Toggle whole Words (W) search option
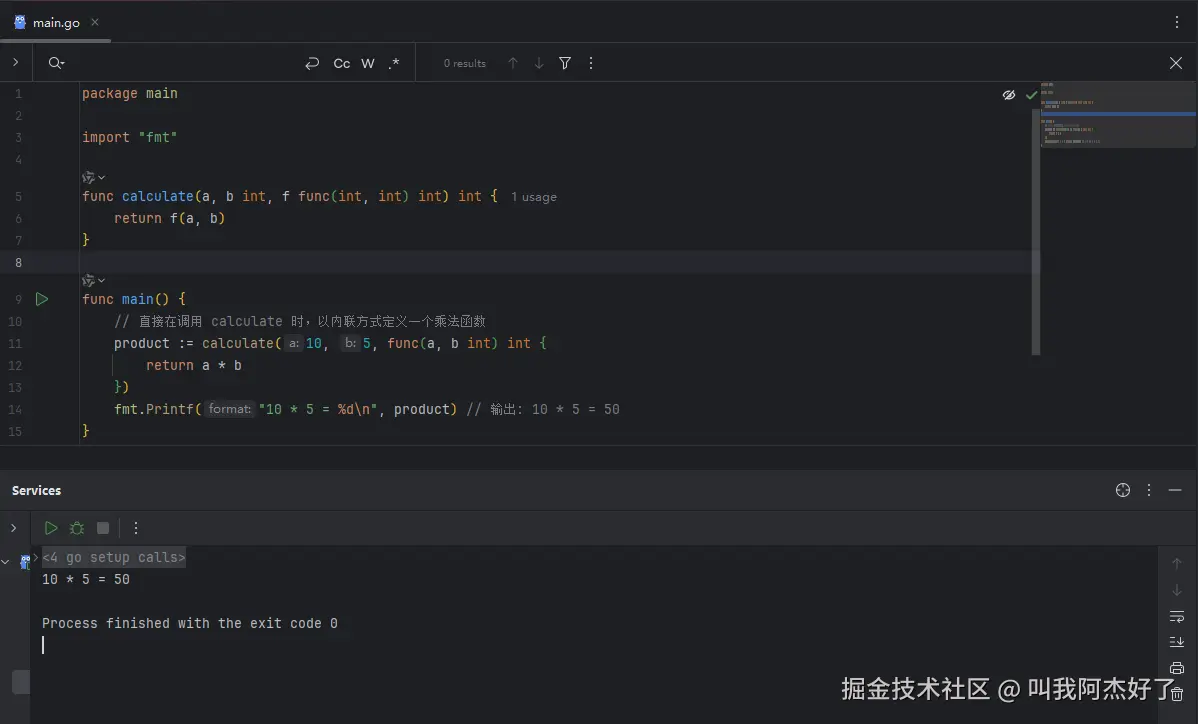Image resolution: width=1198 pixels, height=724 pixels. tap(368, 63)
